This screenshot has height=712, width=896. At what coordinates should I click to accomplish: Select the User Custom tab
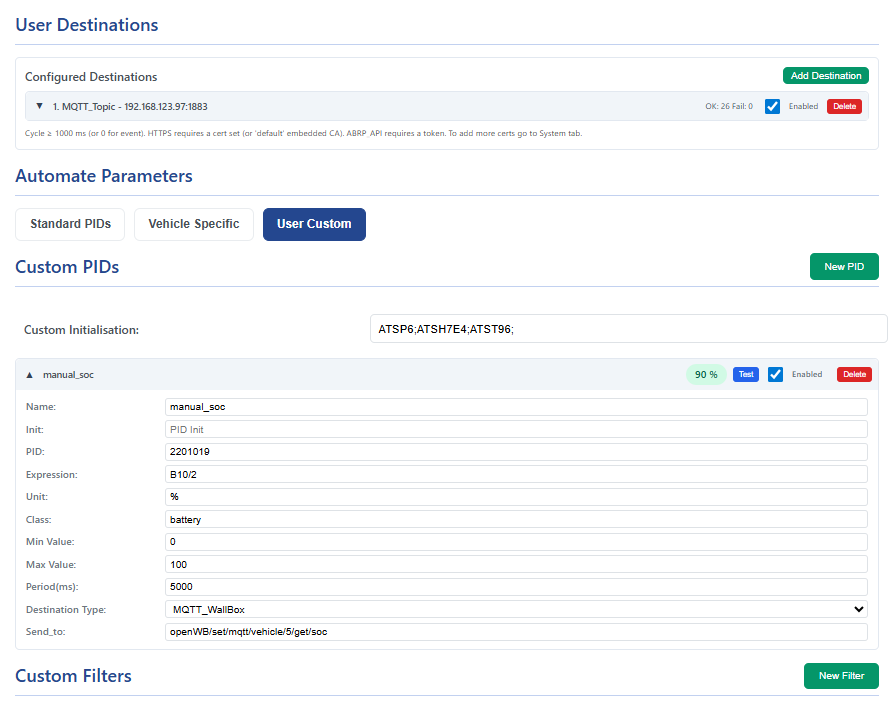[314, 224]
